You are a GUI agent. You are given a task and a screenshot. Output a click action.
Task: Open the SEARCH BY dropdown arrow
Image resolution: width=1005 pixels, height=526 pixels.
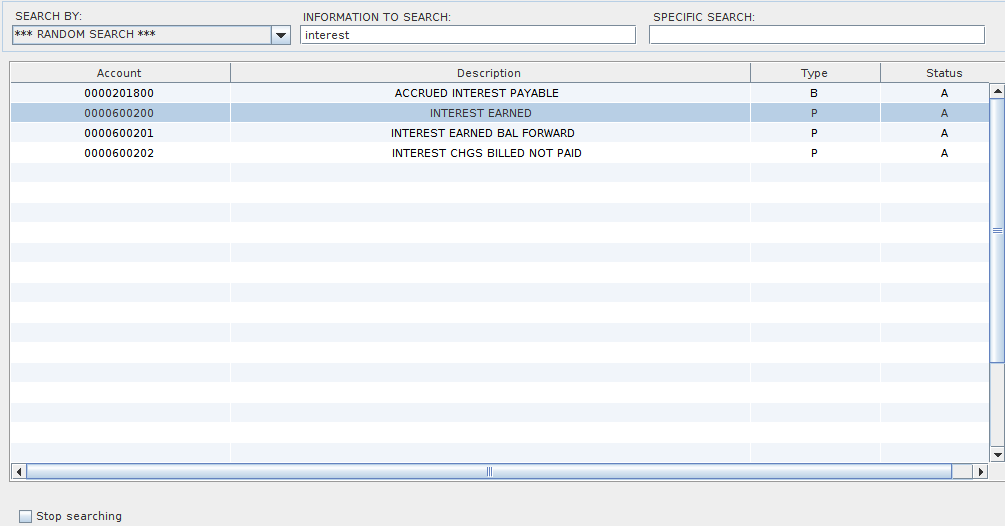(280, 35)
